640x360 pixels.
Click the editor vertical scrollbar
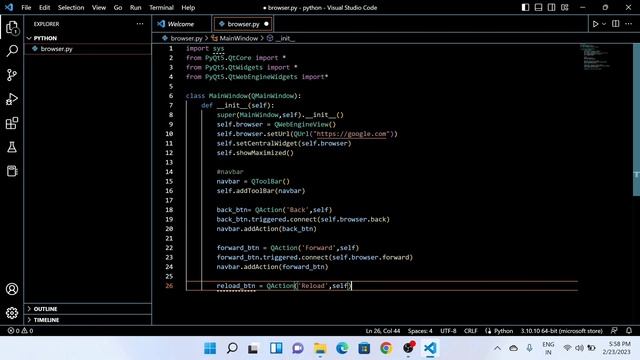(x=636, y=119)
